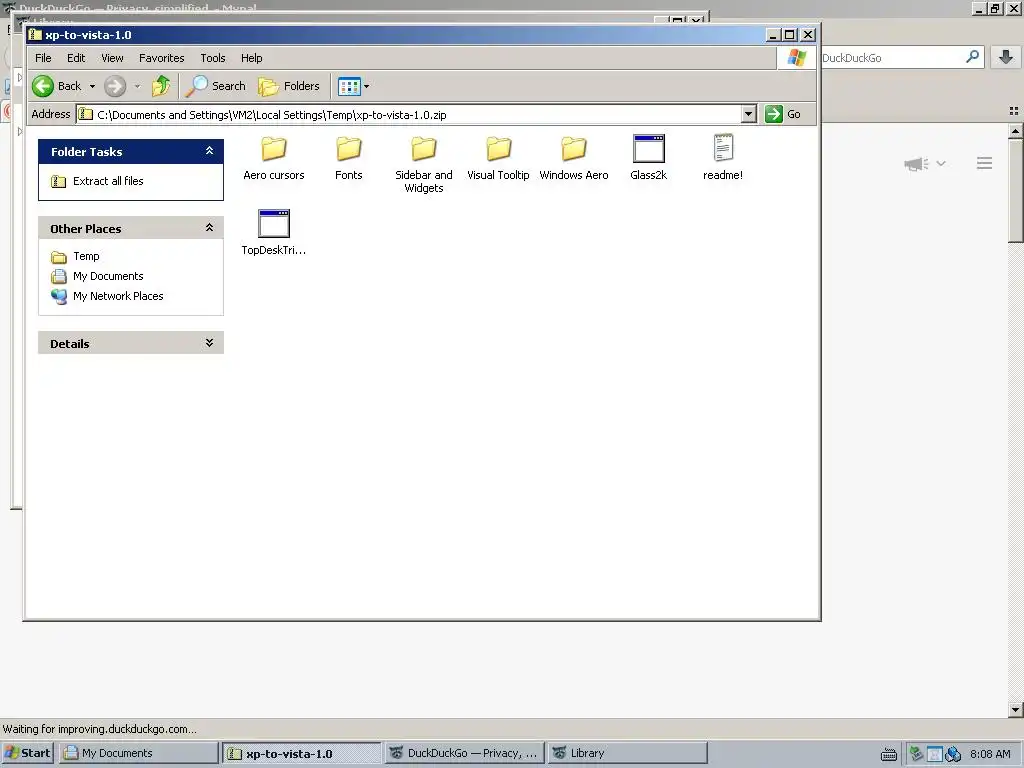Click the Search toolbar button
1024x768 pixels.
pos(216,86)
